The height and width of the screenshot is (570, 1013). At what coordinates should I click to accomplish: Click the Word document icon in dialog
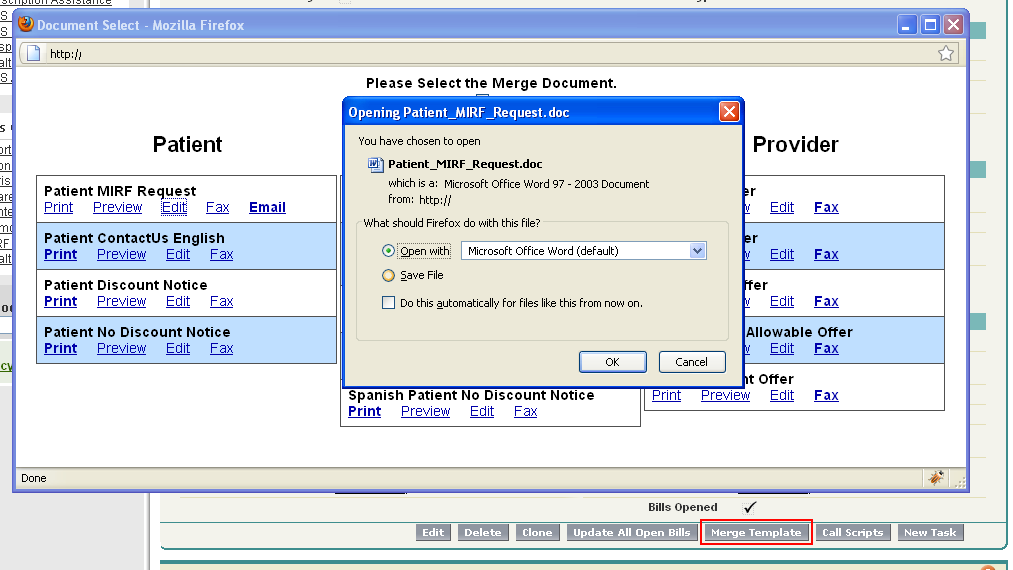tap(375, 164)
